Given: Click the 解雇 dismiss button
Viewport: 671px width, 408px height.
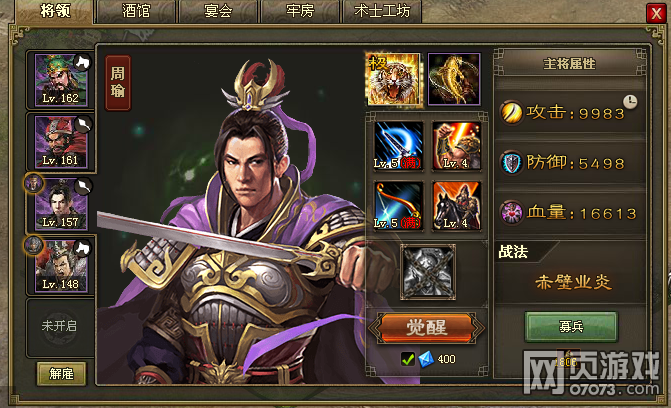Looking at the screenshot, I should (61, 374).
